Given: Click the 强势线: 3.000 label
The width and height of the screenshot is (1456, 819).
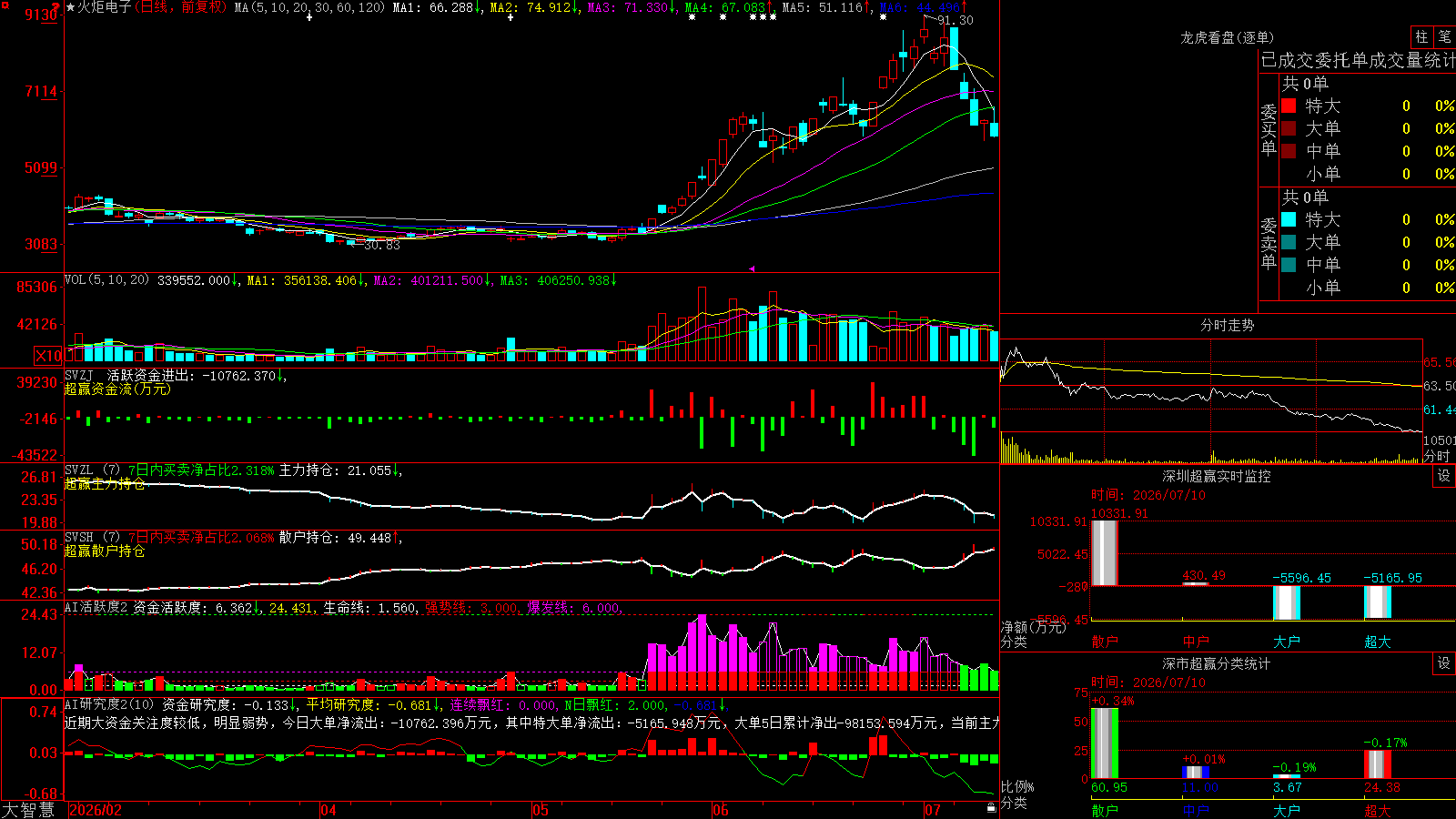Looking at the screenshot, I should tap(474, 608).
